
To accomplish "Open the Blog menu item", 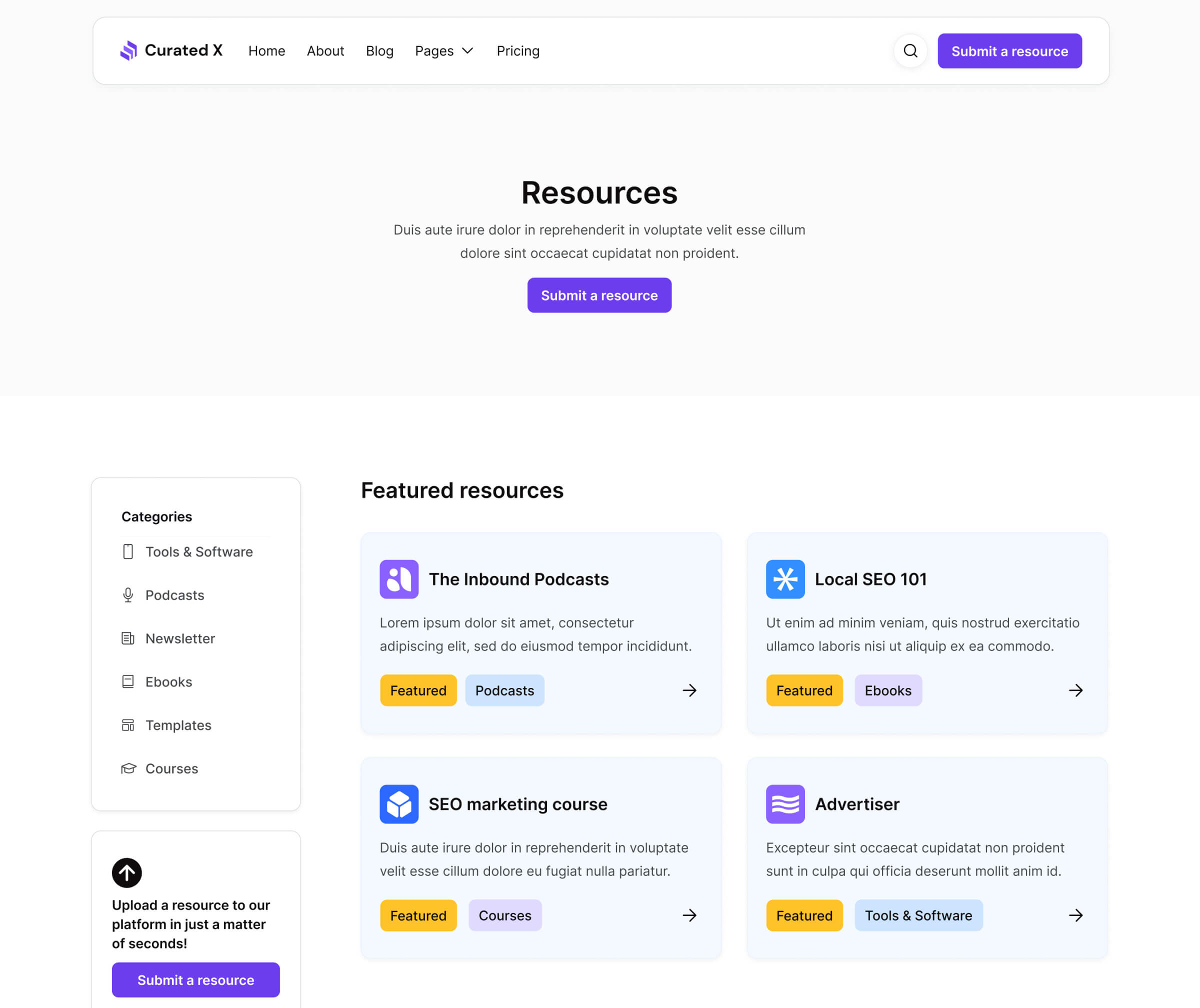I will [x=379, y=51].
